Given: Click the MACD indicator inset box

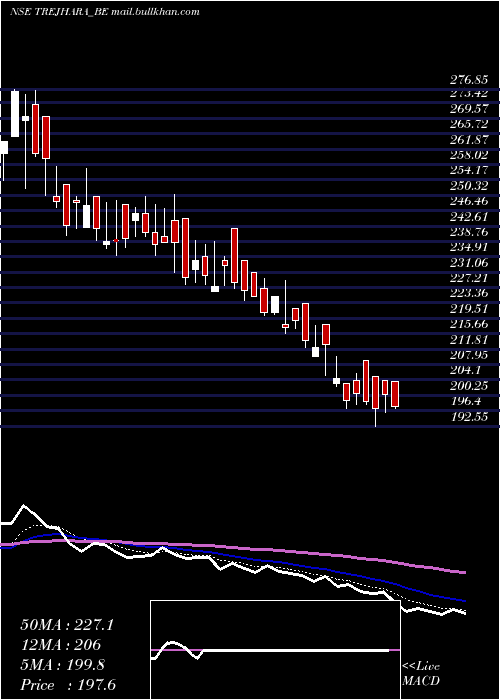Looking at the screenshot, I should (275, 650).
